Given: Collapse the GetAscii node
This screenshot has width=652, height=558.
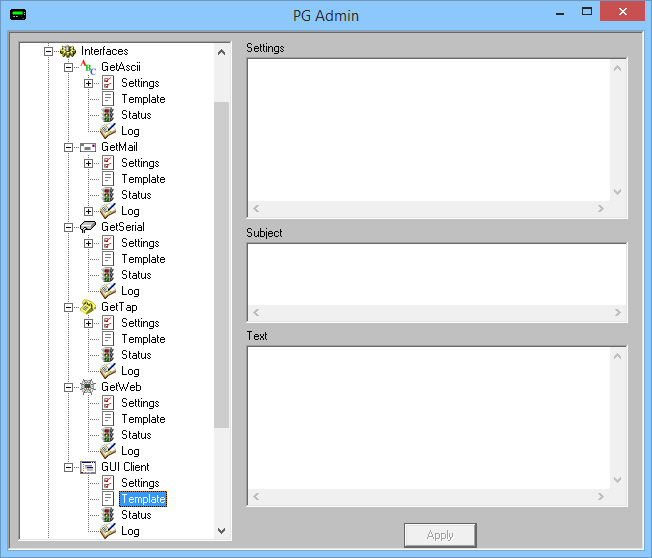Looking at the screenshot, I should click(x=68, y=67).
